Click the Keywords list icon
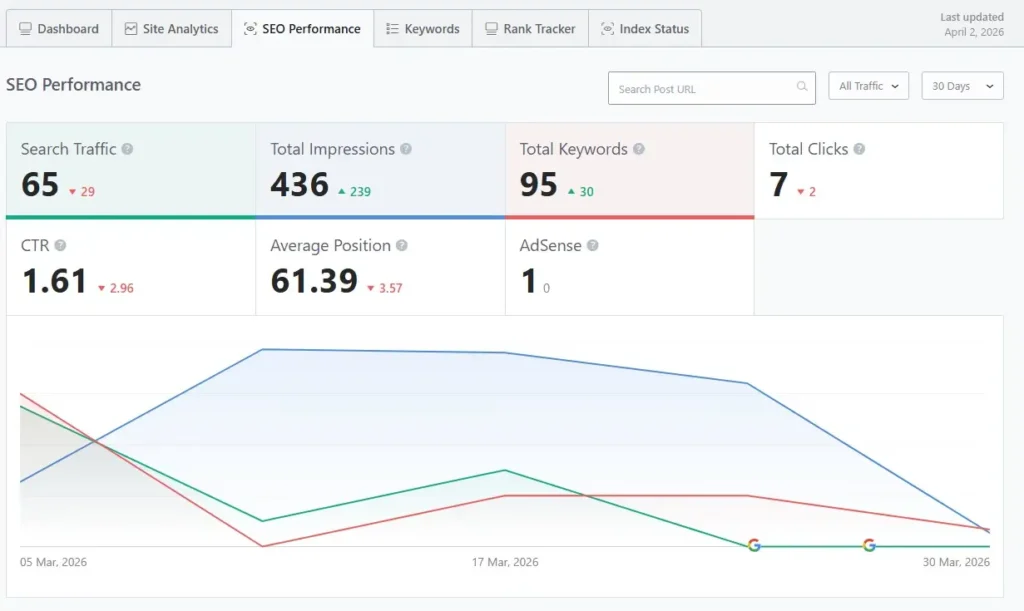The width and height of the screenshot is (1024, 611). point(390,28)
